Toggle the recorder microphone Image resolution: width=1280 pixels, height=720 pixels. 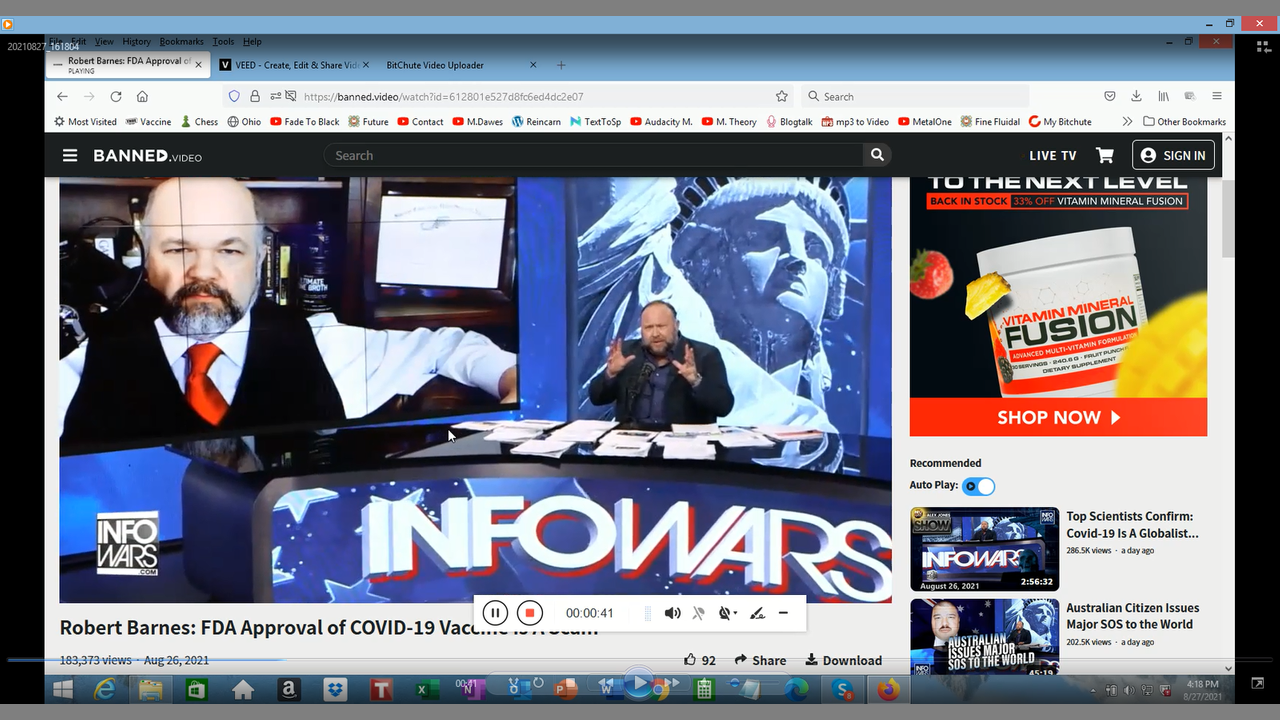point(699,613)
